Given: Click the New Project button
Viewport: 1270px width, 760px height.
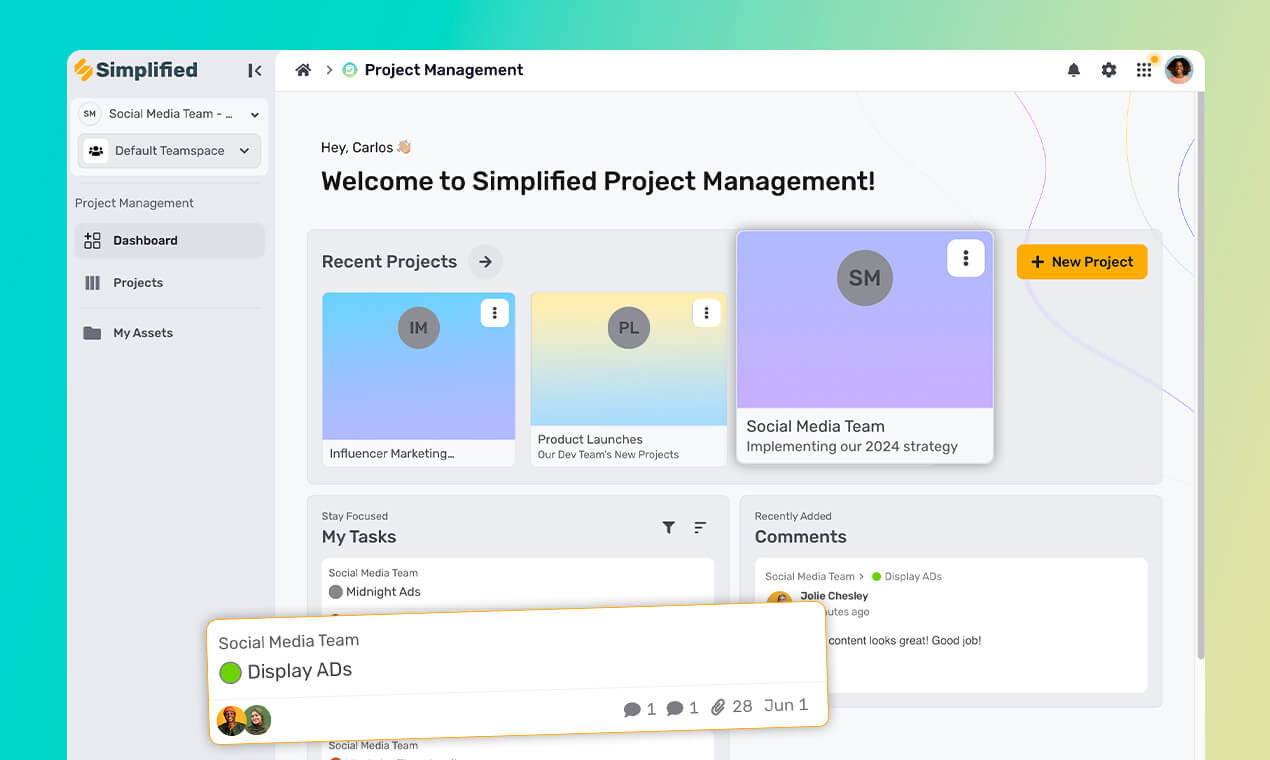Looking at the screenshot, I should pyautogui.click(x=1081, y=261).
